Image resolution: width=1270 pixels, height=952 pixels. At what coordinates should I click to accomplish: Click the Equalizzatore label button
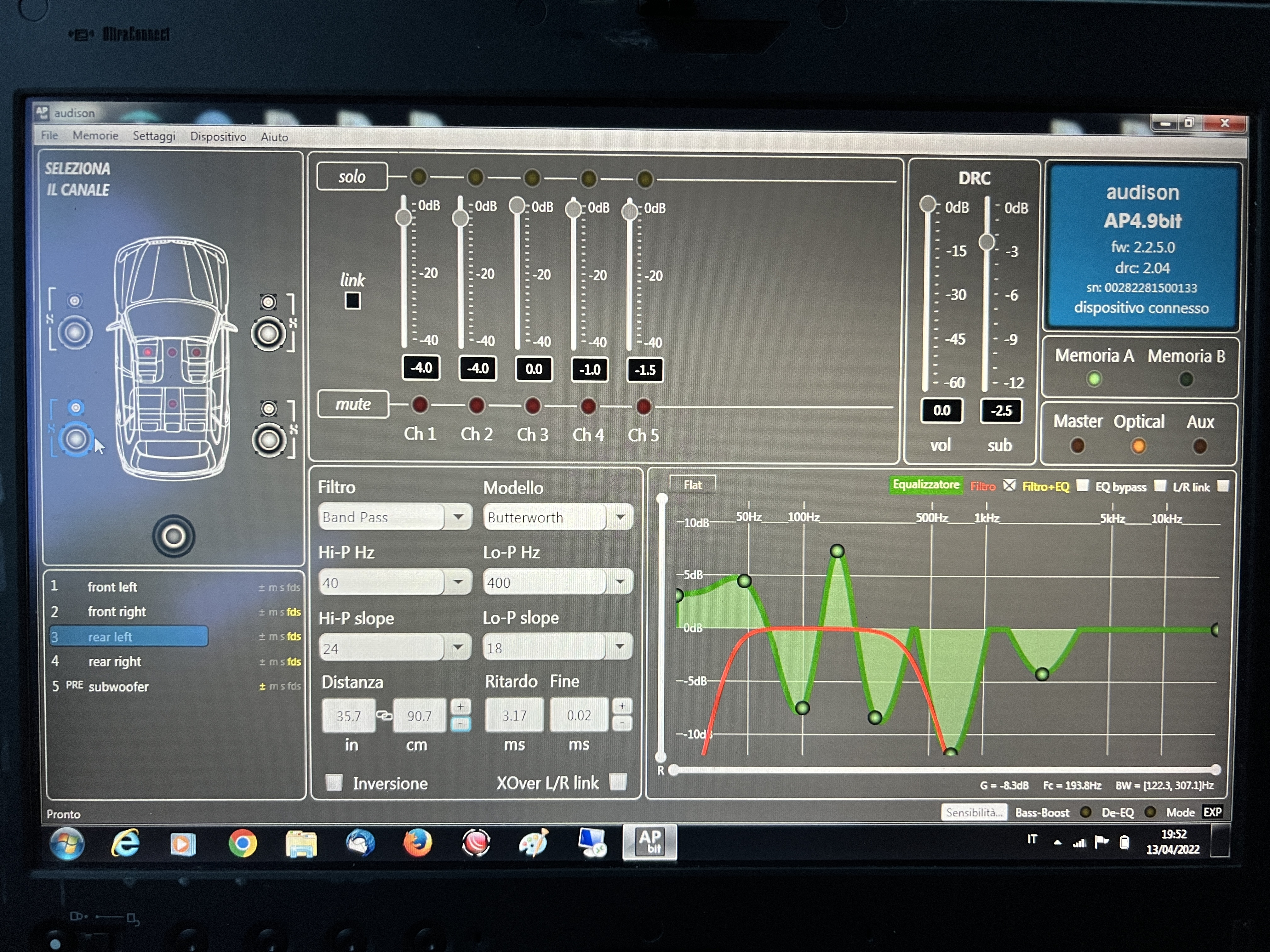point(925,484)
